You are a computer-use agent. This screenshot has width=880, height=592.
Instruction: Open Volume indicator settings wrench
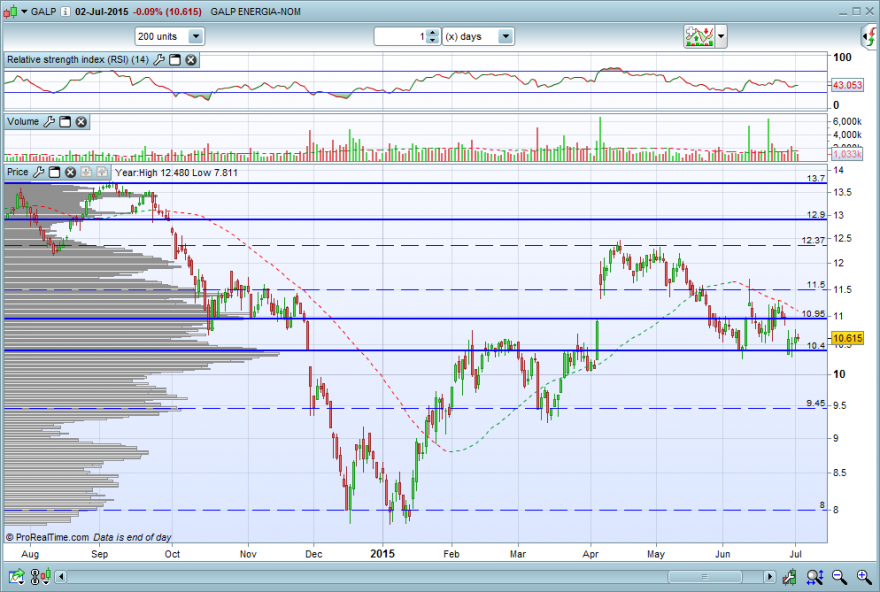click(x=49, y=122)
